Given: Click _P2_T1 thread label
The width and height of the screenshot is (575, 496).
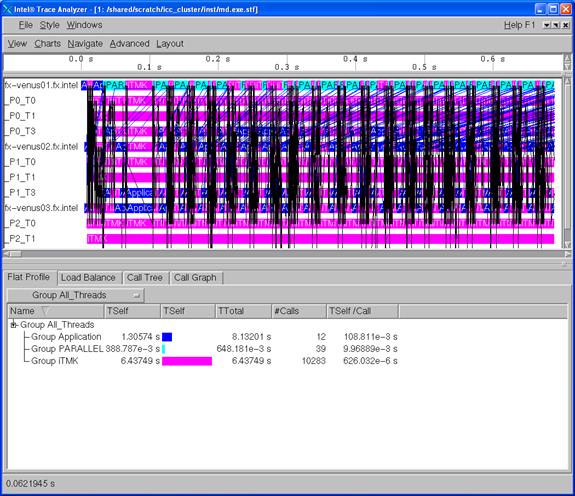Looking at the screenshot, I should click(x=21, y=239).
